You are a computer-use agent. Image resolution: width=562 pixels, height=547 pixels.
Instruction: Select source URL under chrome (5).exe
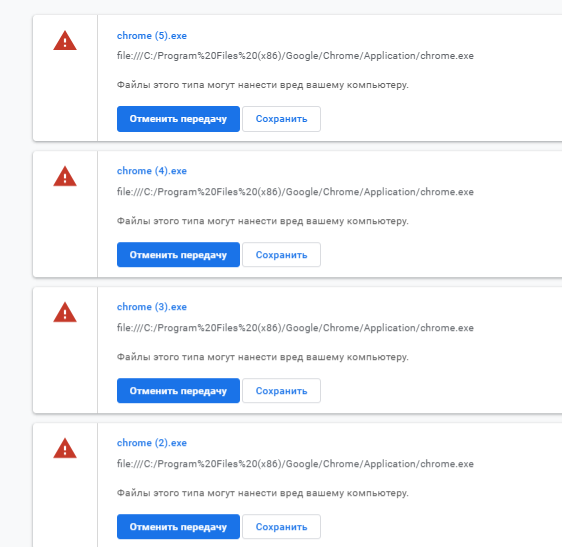click(295, 56)
